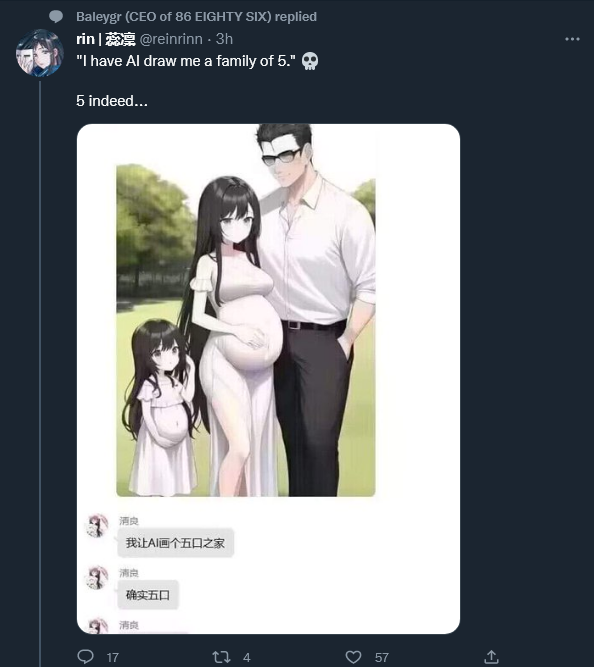Open the three-dot more options menu
Screen dimensions: 594x667
pos(572,39)
